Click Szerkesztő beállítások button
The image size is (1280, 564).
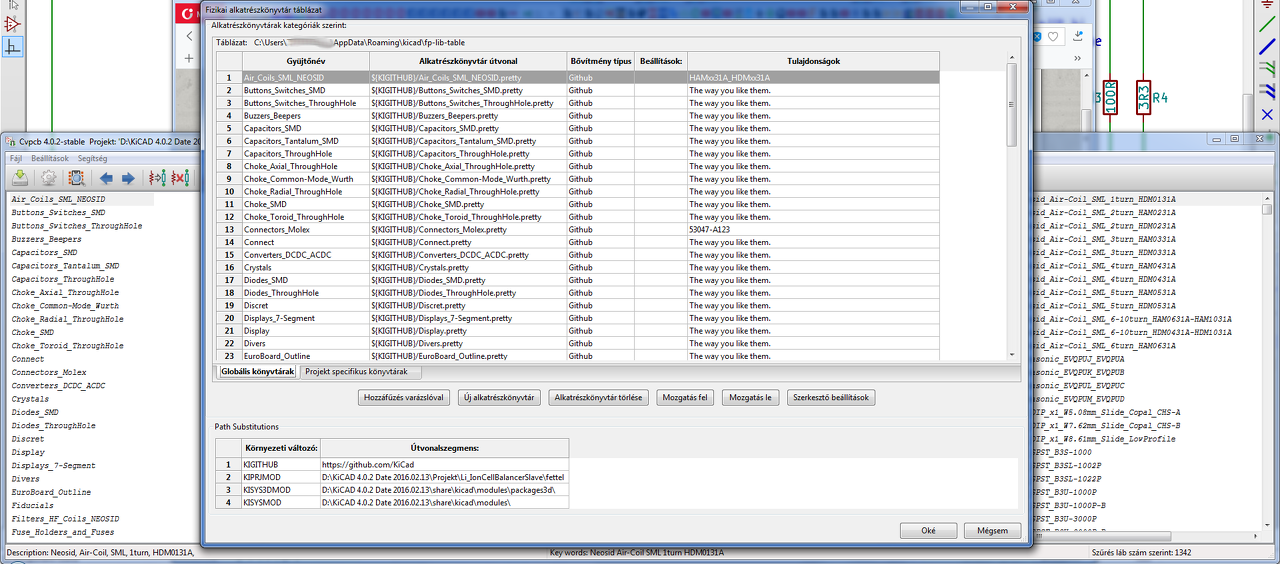pos(831,398)
